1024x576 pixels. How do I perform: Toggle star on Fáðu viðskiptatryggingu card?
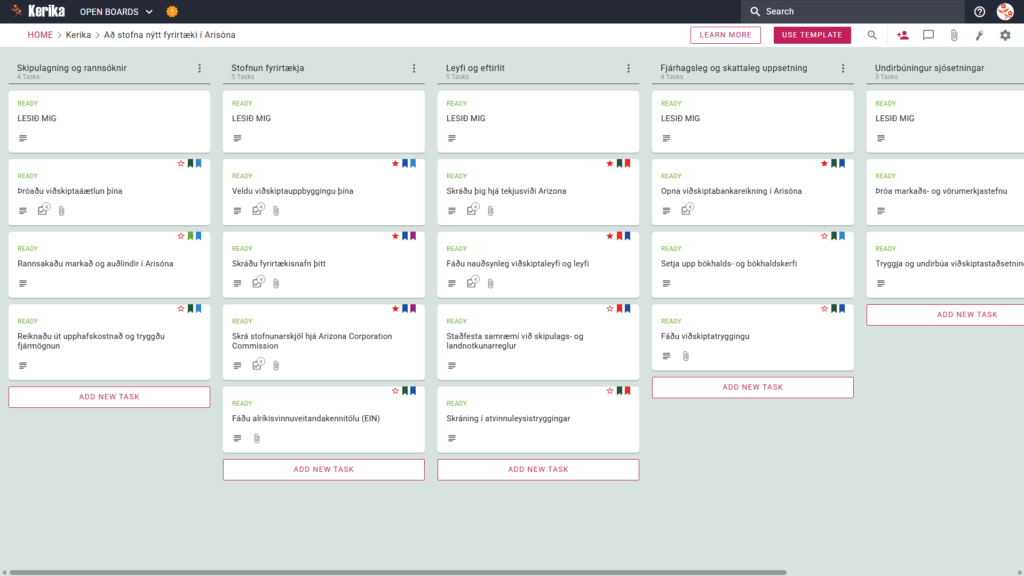pyautogui.click(x=824, y=308)
